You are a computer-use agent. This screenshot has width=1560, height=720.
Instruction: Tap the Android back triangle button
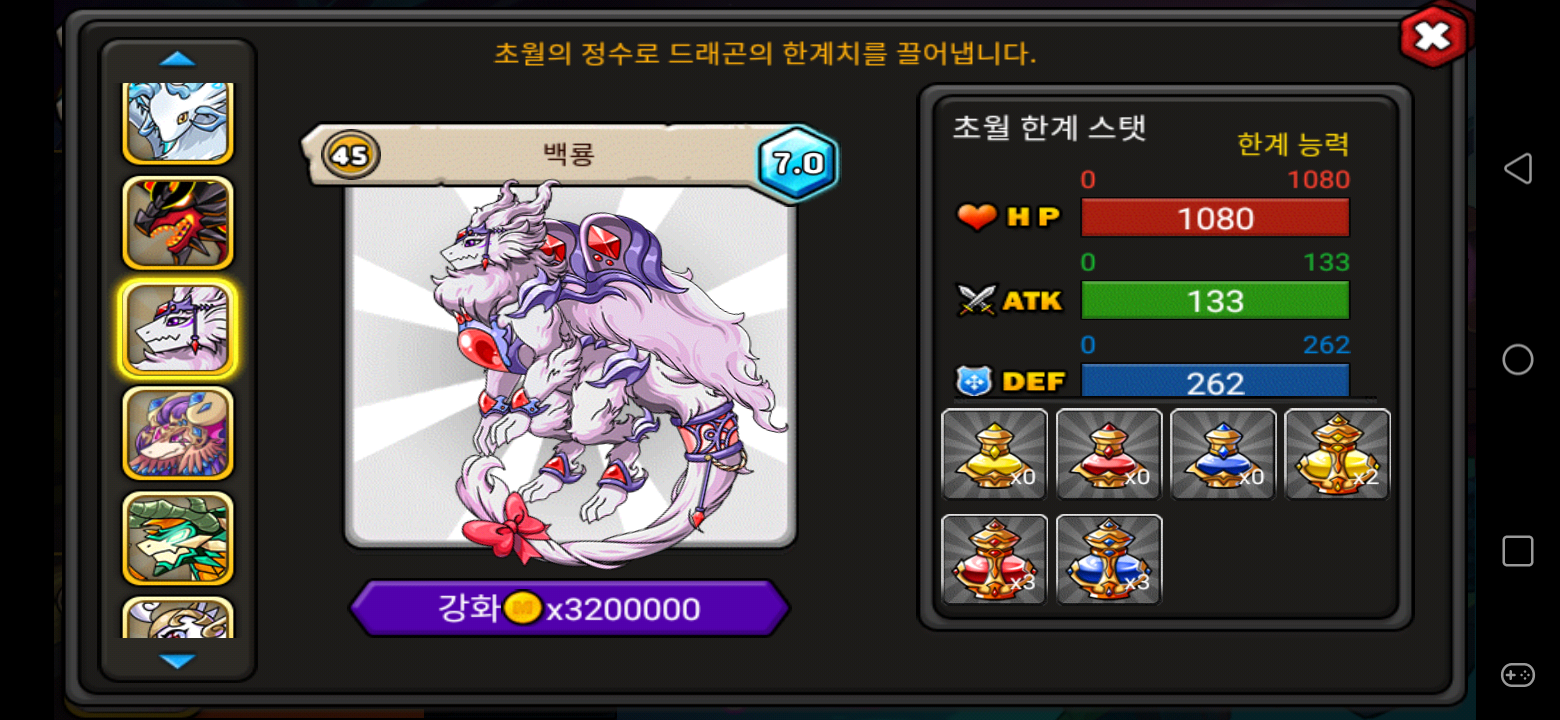(x=1517, y=168)
